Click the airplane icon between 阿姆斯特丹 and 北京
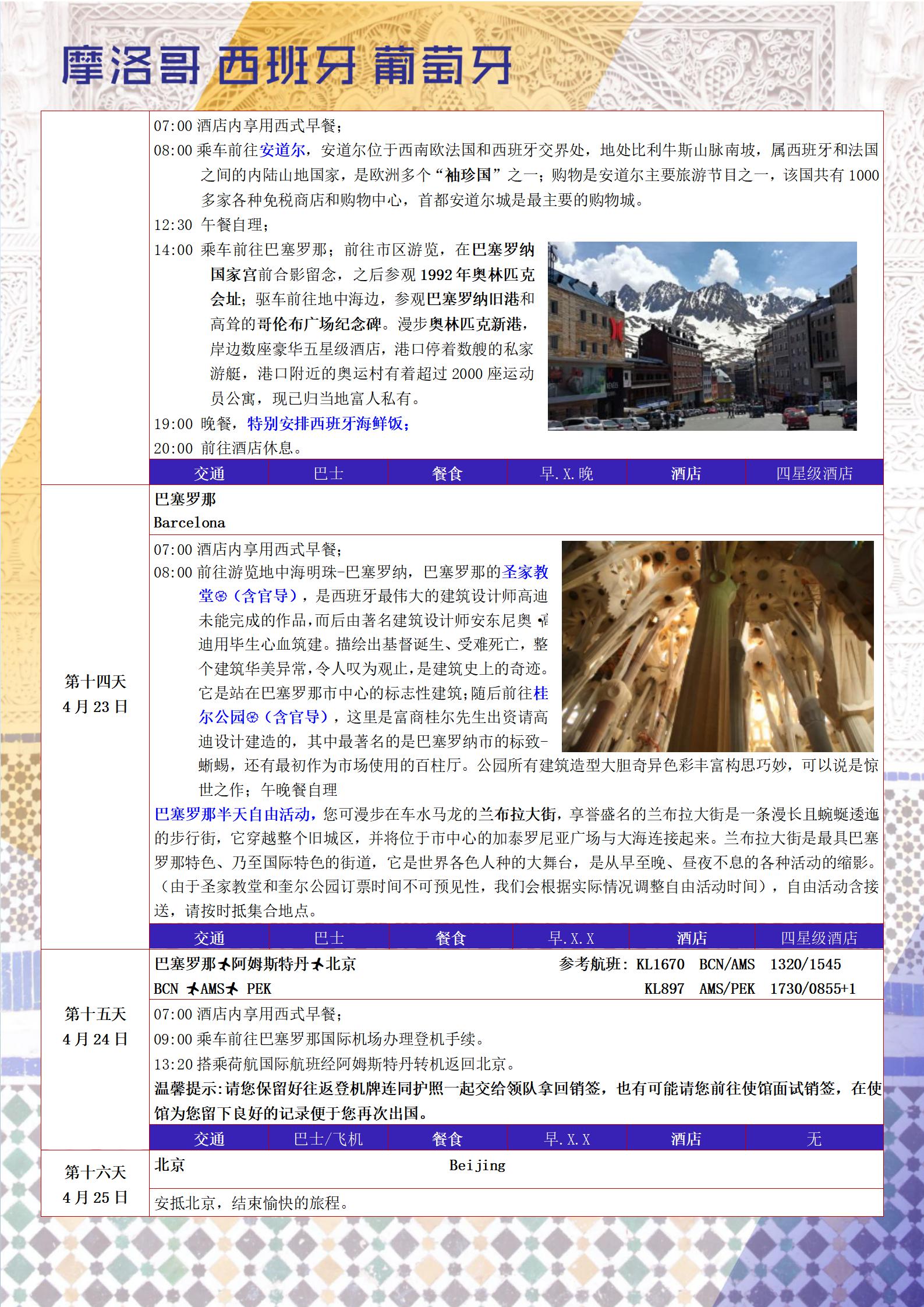This screenshot has width=924, height=1307. coord(317,965)
